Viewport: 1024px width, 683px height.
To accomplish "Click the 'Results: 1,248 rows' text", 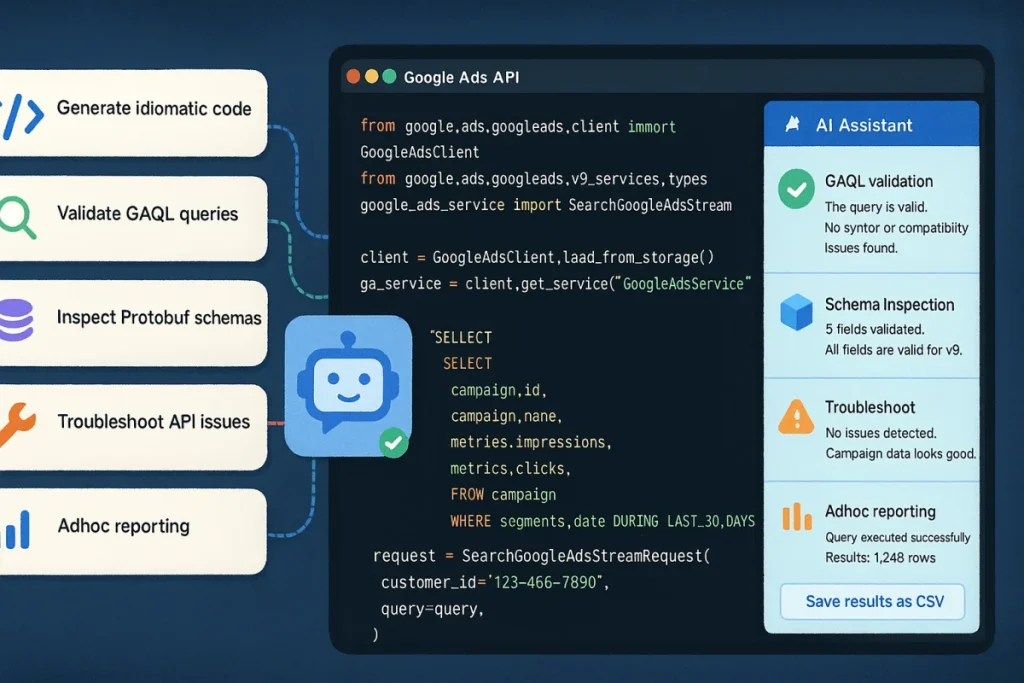I will pos(880,558).
